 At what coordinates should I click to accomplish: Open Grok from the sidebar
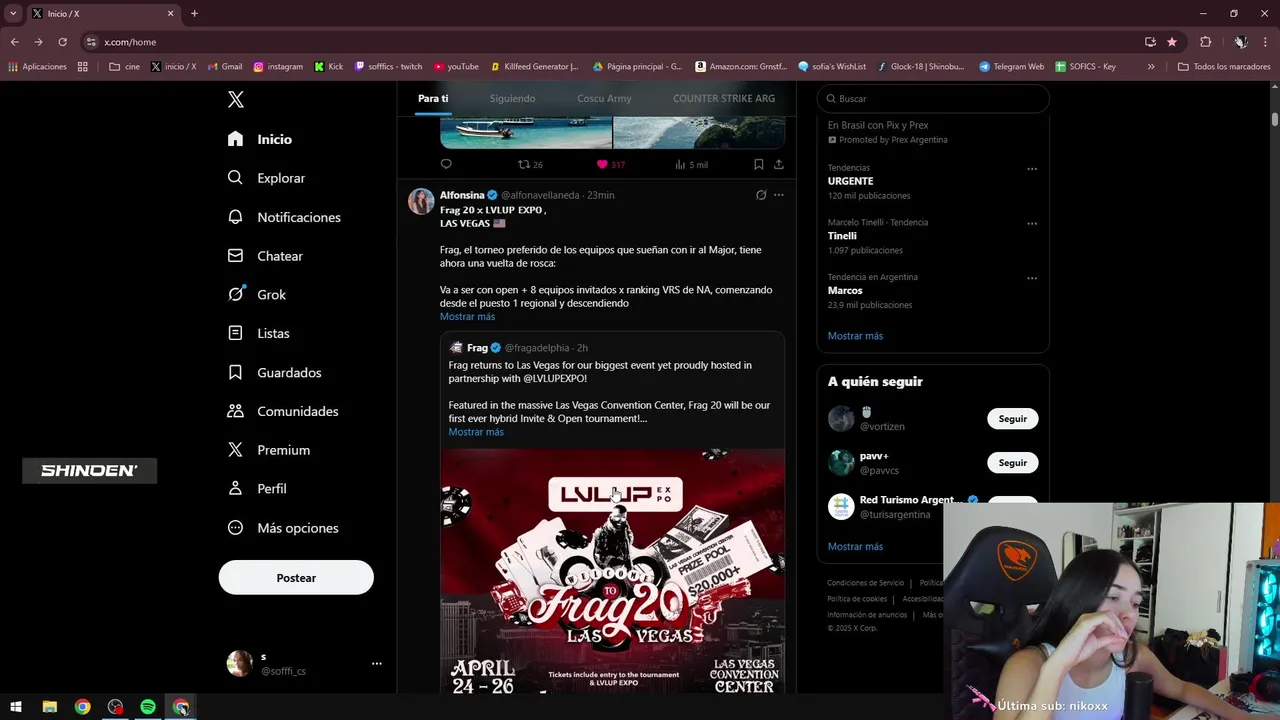tap(257, 295)
